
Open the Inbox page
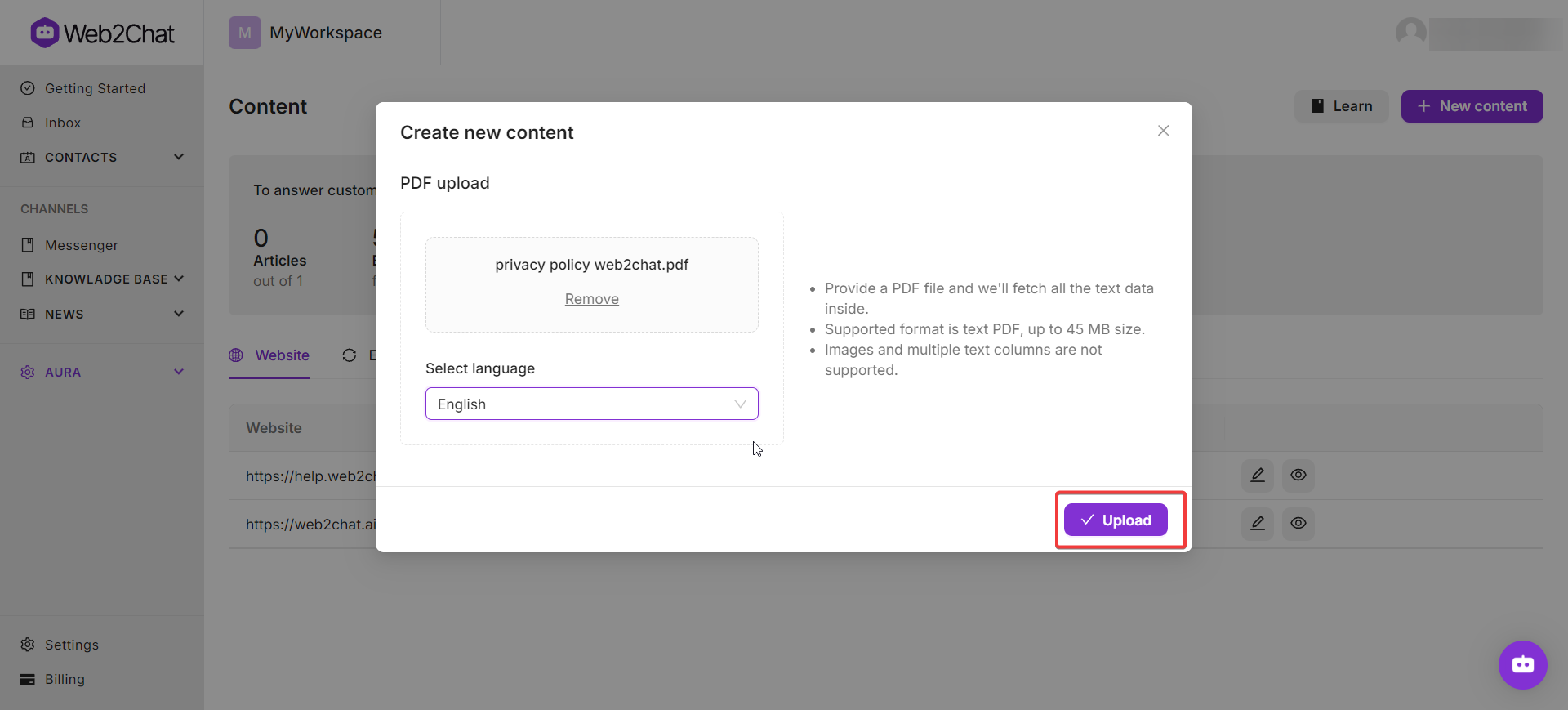[x=63, y=123]
